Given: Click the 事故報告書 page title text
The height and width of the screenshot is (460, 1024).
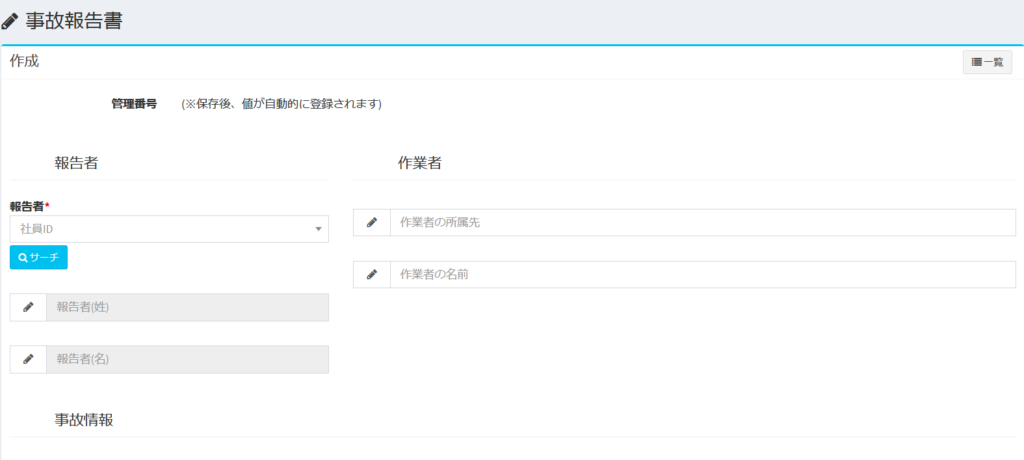Looking at the screenshot, I should 74,21.
